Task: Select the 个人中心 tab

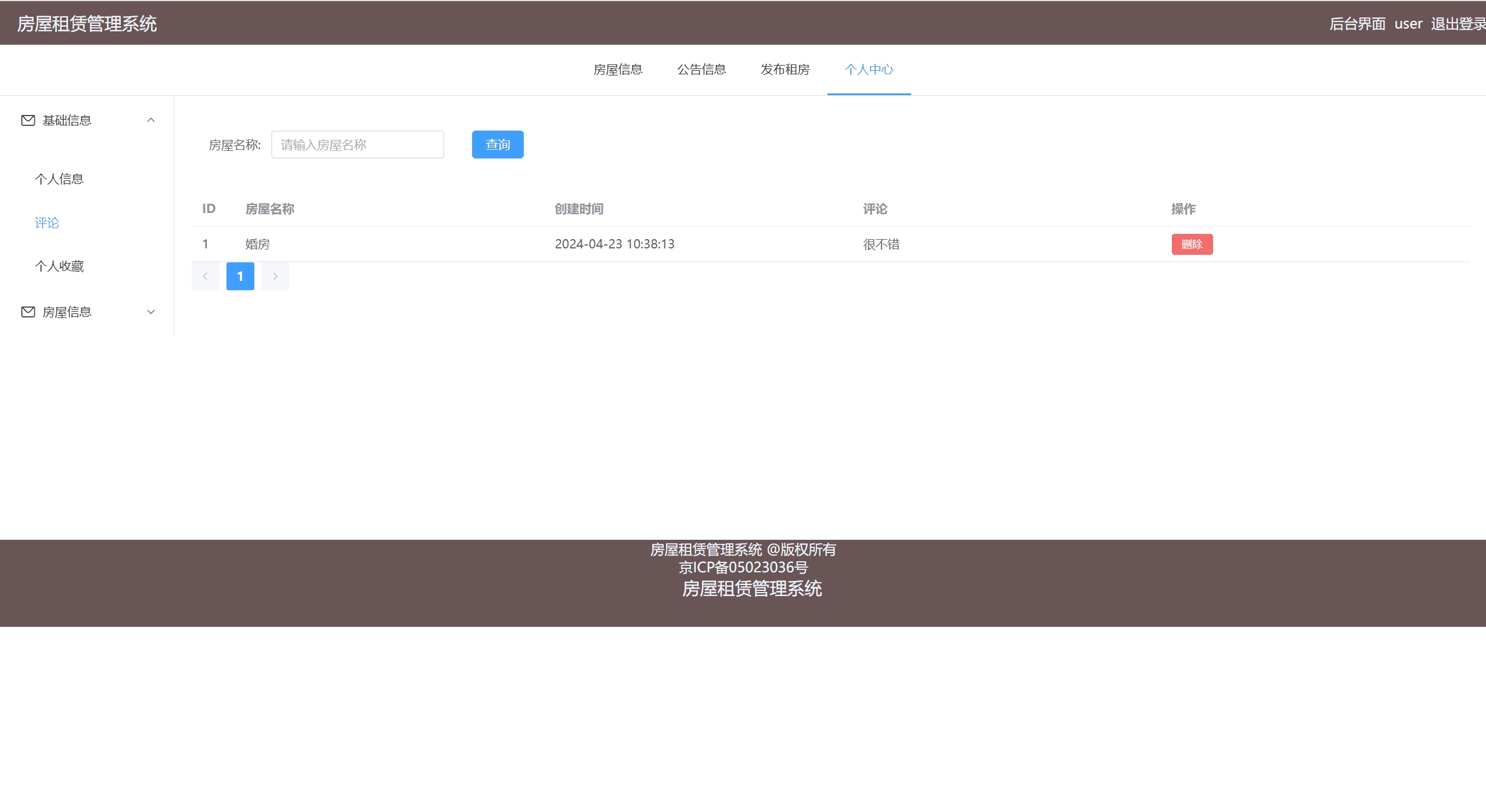Action: coord(869,70)
